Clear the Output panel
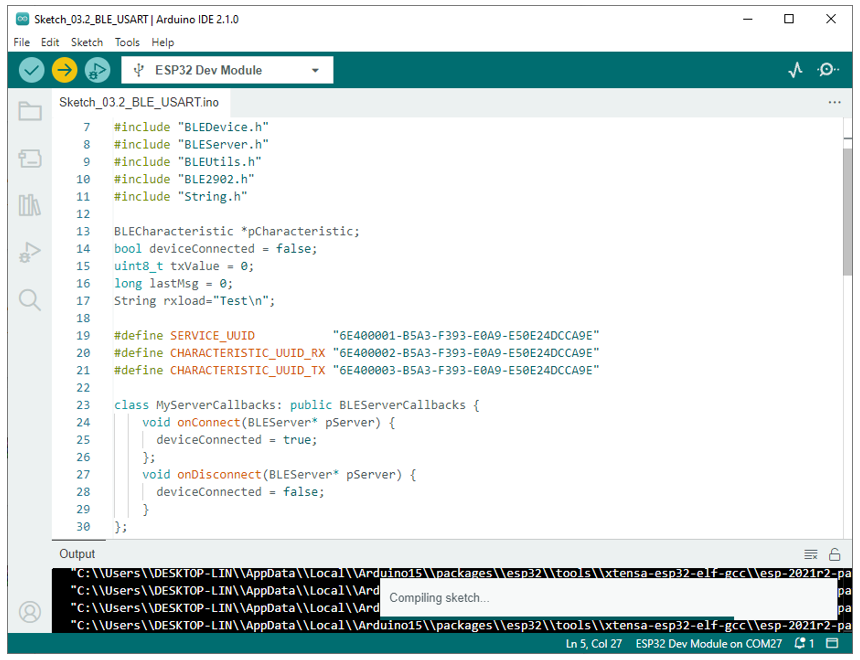This screenshot has width=860, height=660. (x=811, y=555)
